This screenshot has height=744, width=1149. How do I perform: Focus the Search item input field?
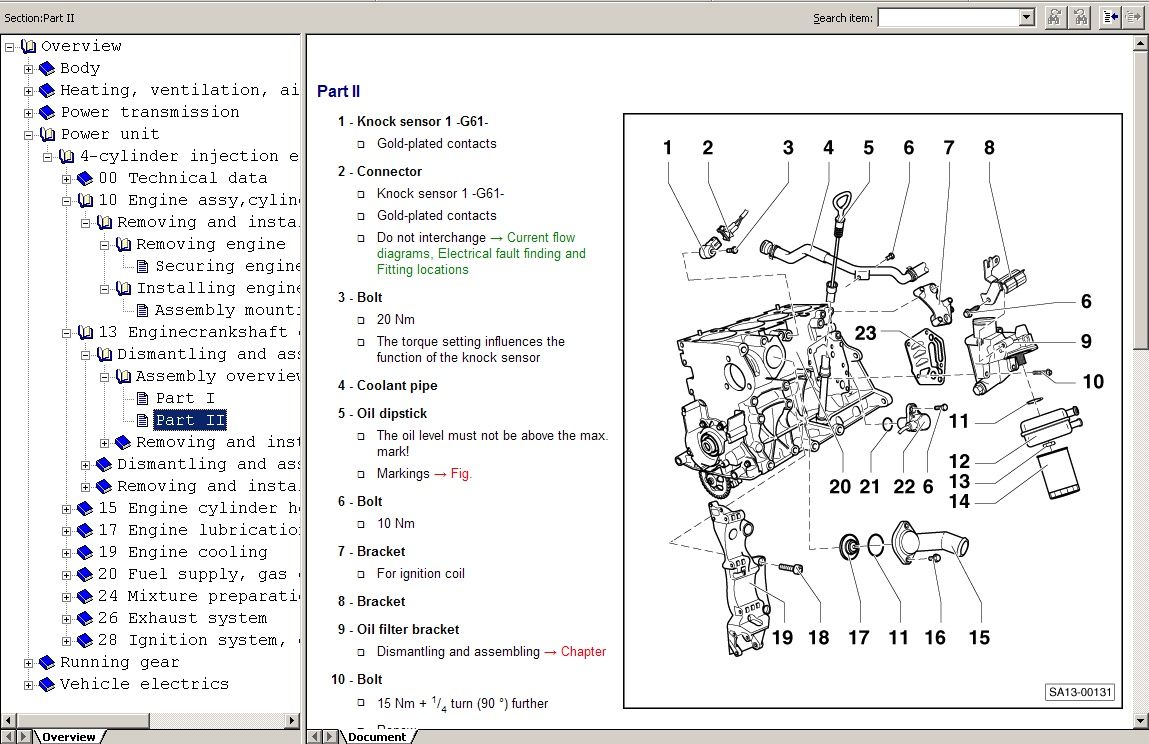coord(949,18)
